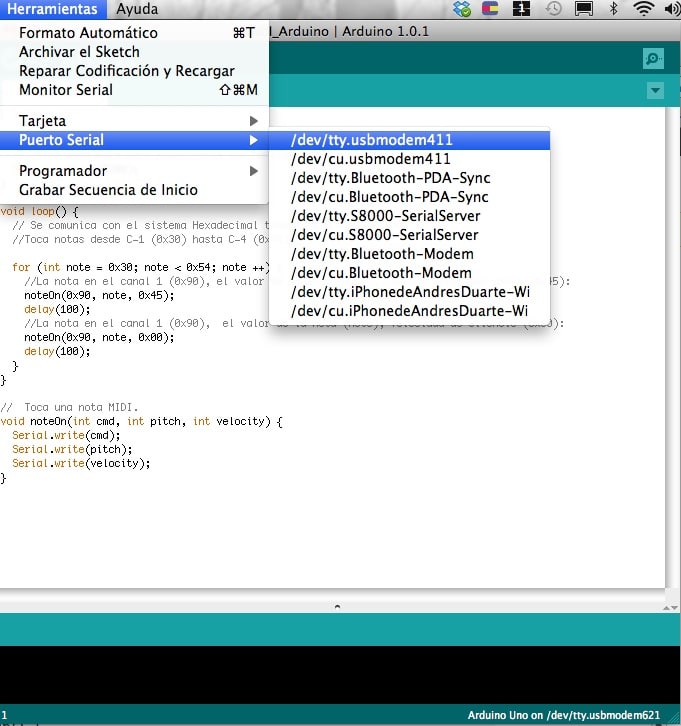Choose /dev/cu.S8000-SerialServer port
This screenshot has height=726, width=681.
(384, 235)
